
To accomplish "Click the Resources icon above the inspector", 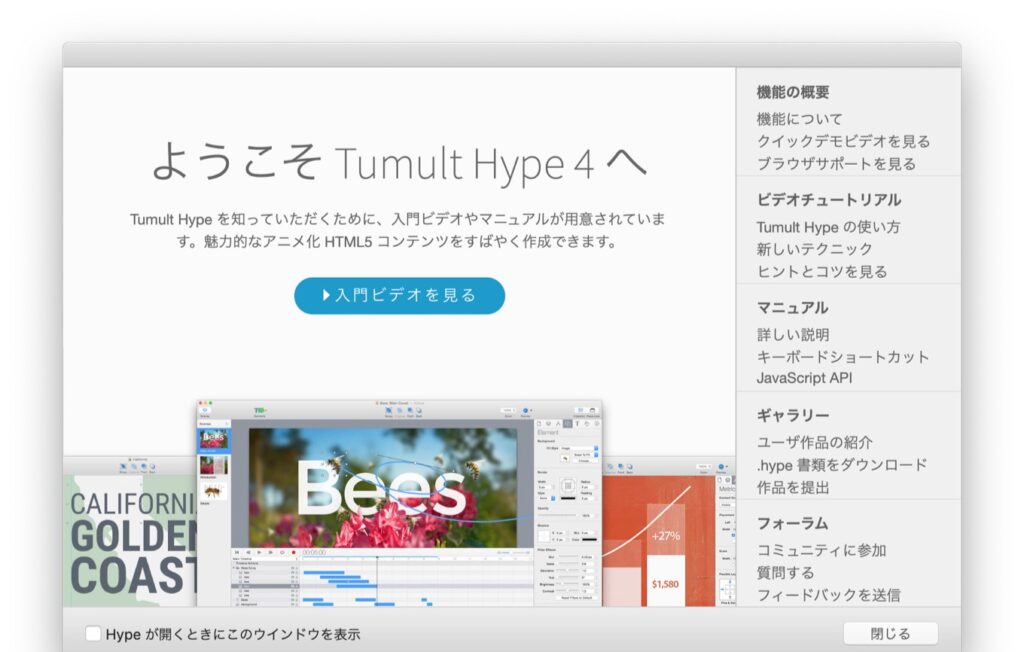I will tap(593, 410).
